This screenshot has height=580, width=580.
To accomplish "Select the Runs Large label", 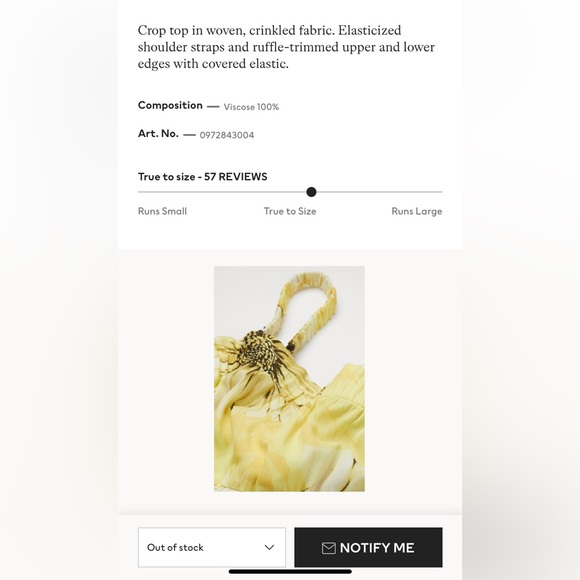I will point(417,211).
